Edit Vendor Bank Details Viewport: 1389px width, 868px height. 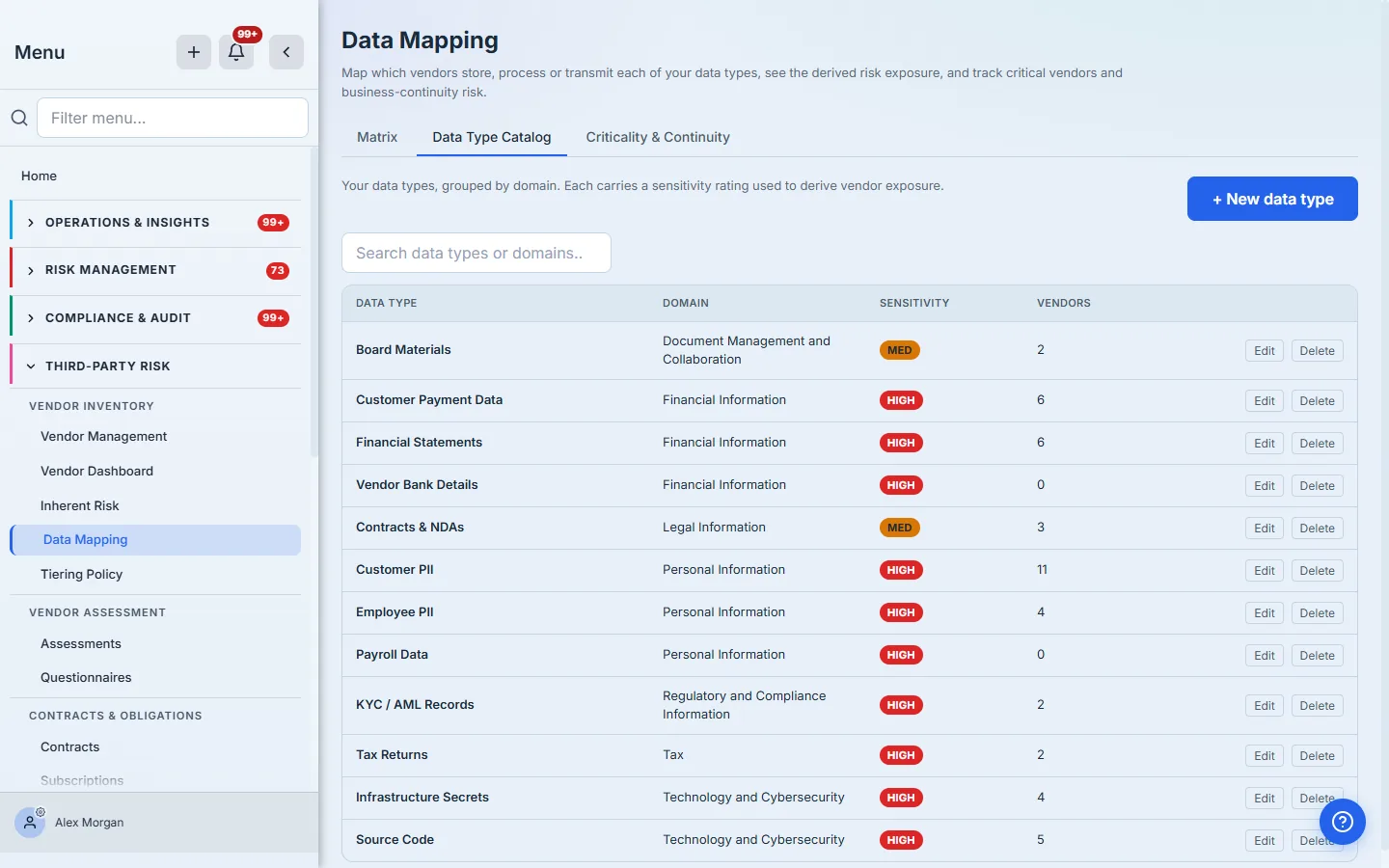click(1265, 486)
